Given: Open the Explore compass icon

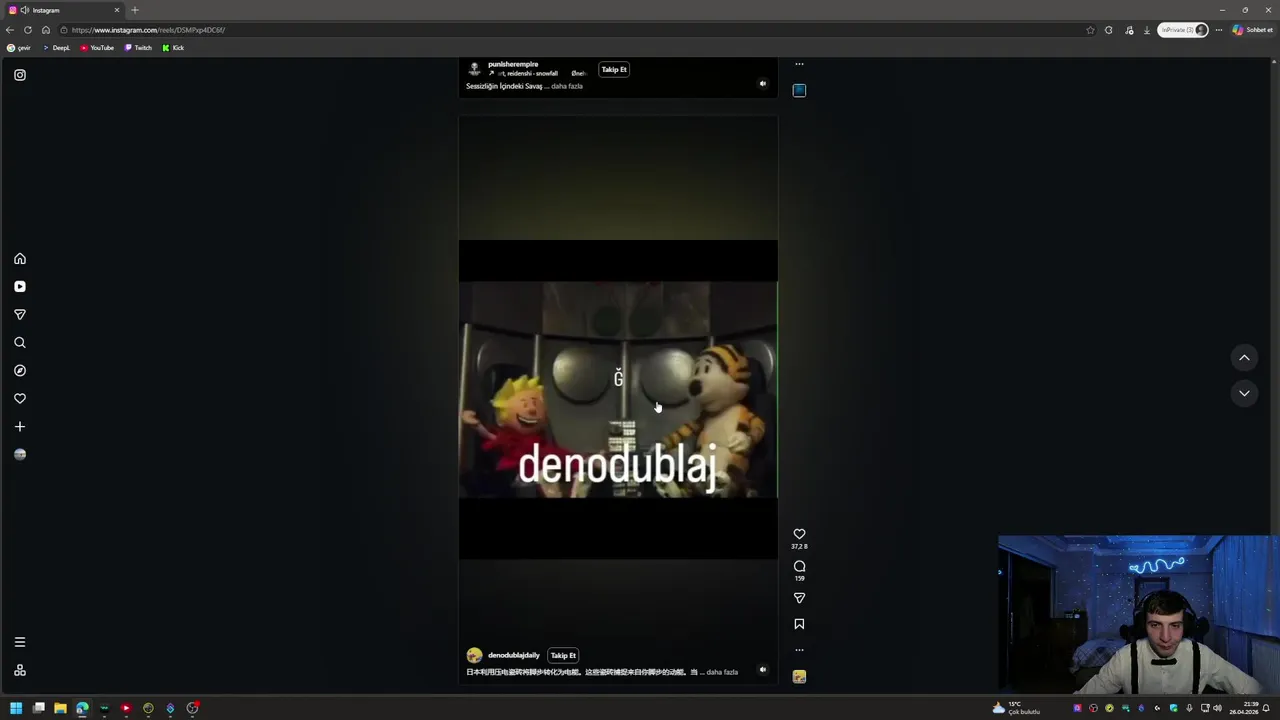Looking at the screenshot, I should [x=20, y=371].
